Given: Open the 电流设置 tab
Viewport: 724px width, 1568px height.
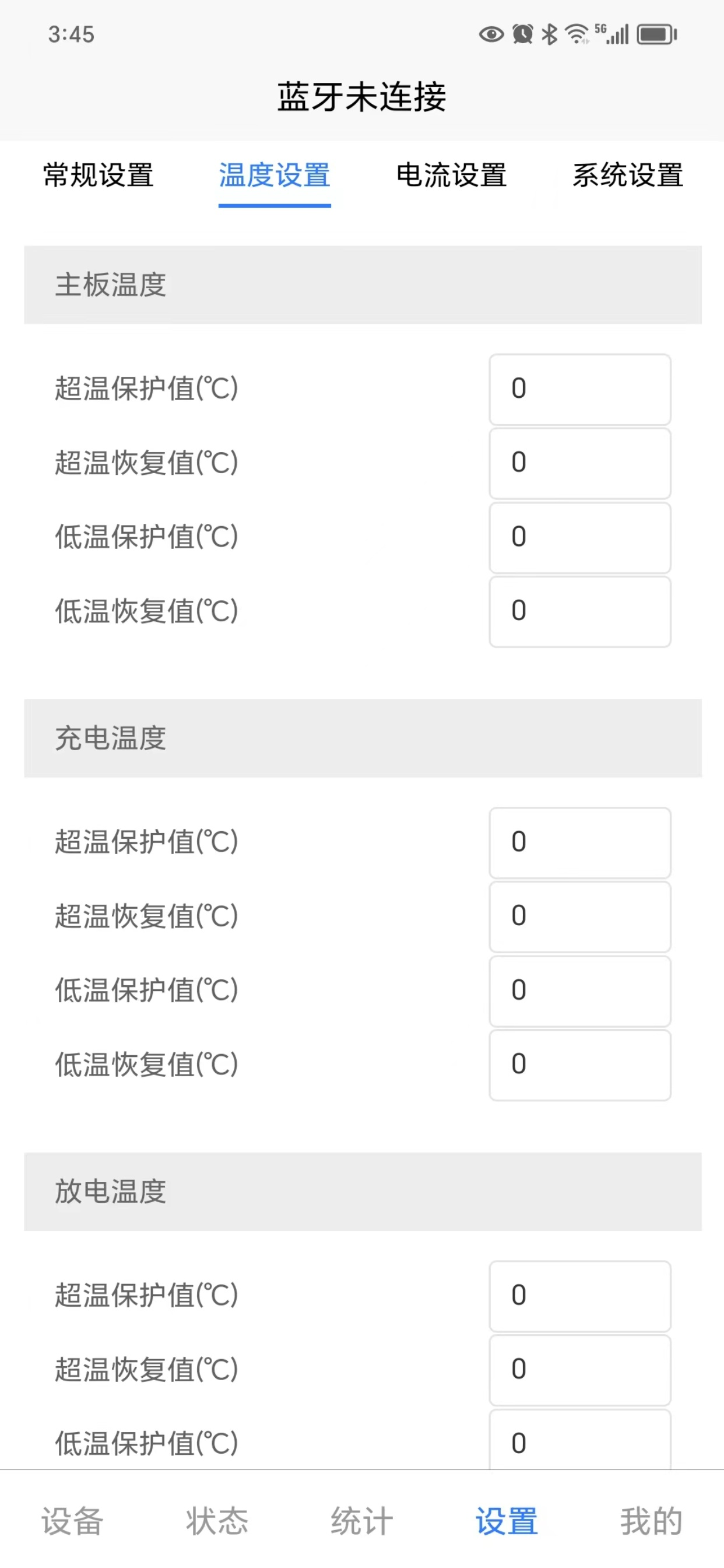Looking at the screenshot, I should pos(451,176).
